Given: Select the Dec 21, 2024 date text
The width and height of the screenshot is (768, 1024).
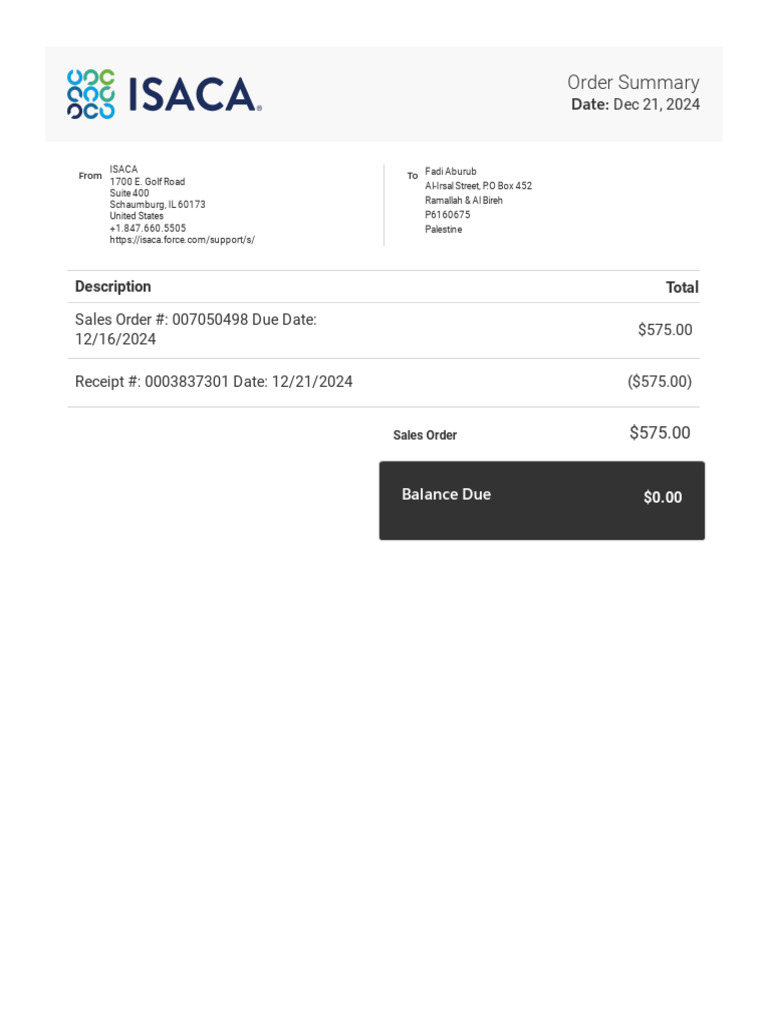Looking at the screenshot, I should click(x=656, y=104).
